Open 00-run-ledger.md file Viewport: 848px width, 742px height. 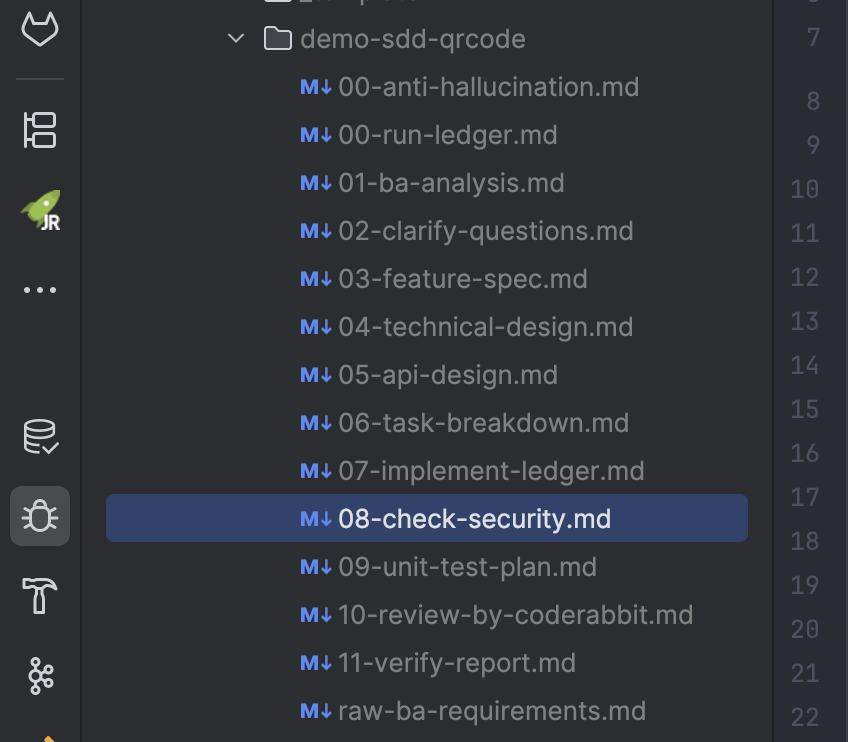click(x=447, y=135)
